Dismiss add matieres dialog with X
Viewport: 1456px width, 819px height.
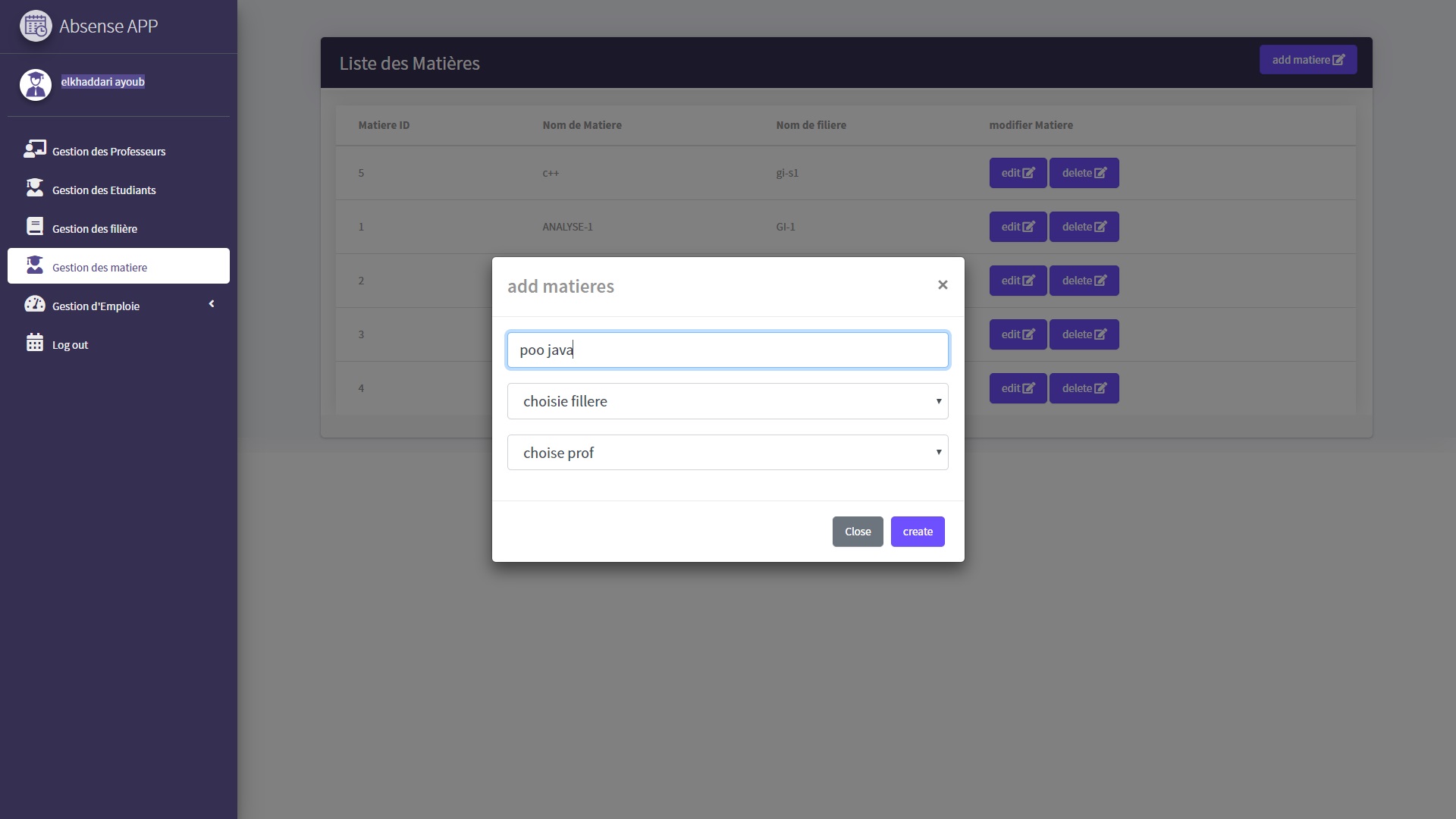943,285
